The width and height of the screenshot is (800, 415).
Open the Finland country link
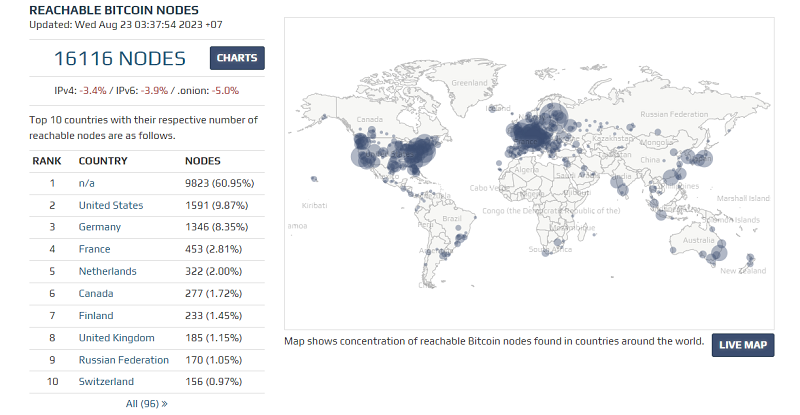point(95,315)
